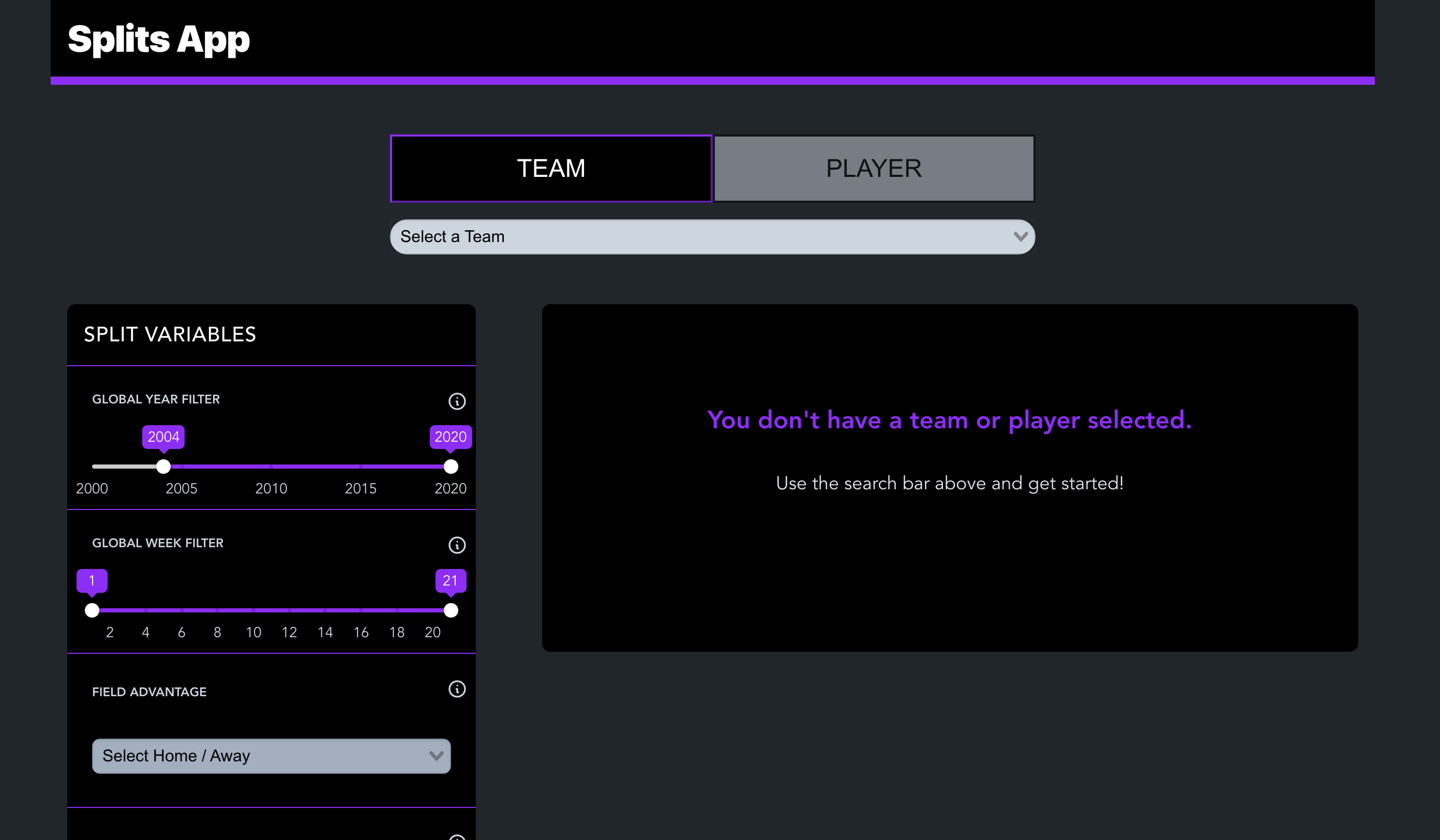Click the 2020 tooltip bubble

[451, 437]
